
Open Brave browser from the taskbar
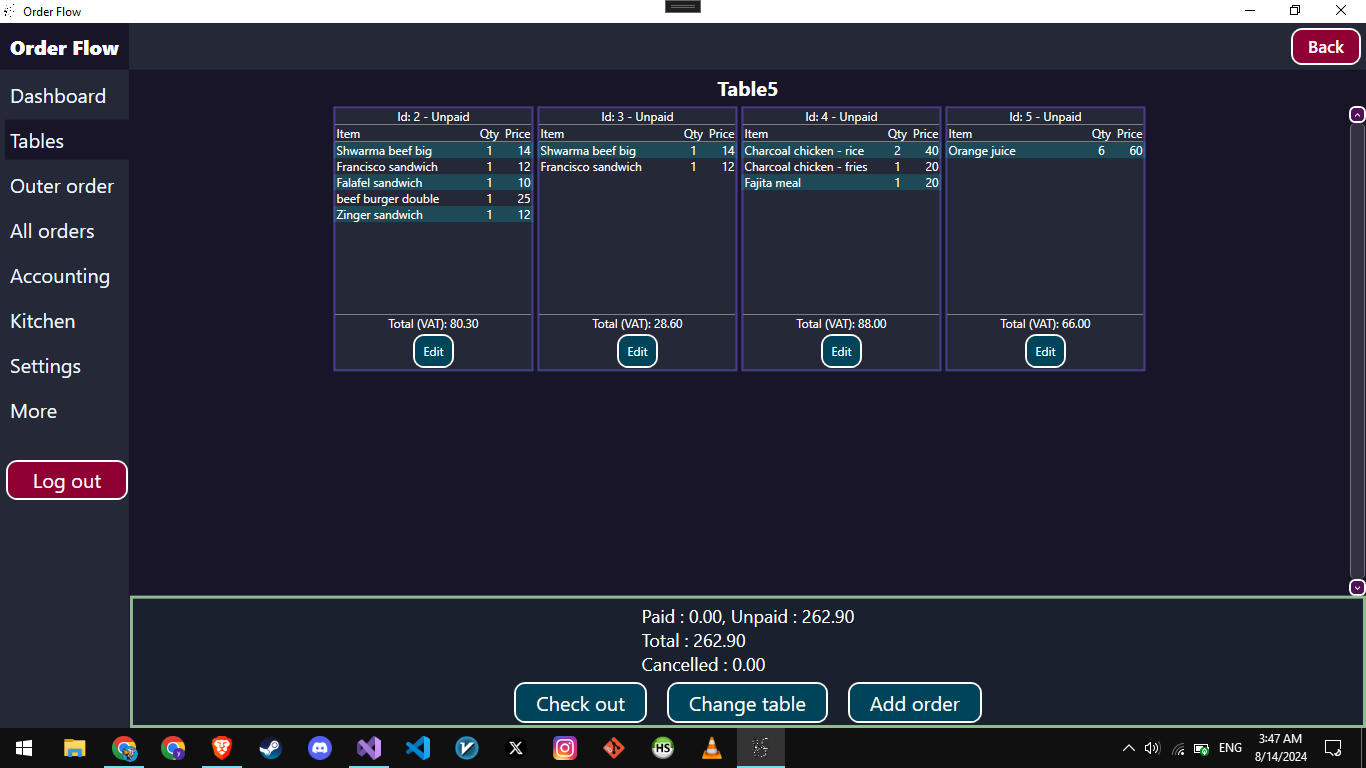click(222, 748)
